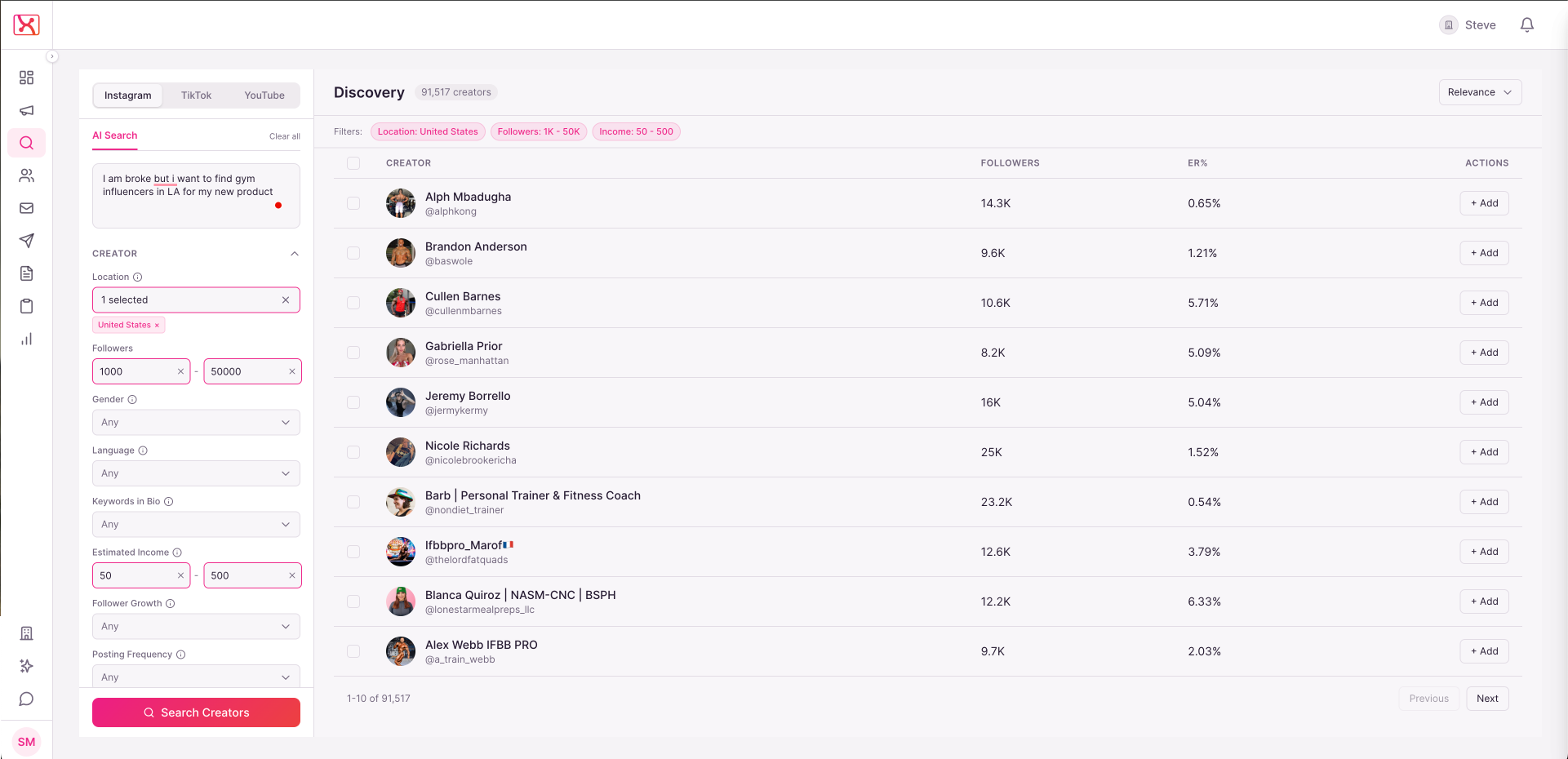
Task: Open the clipboard icon in sidebar
Action: (x=26, y=306)
